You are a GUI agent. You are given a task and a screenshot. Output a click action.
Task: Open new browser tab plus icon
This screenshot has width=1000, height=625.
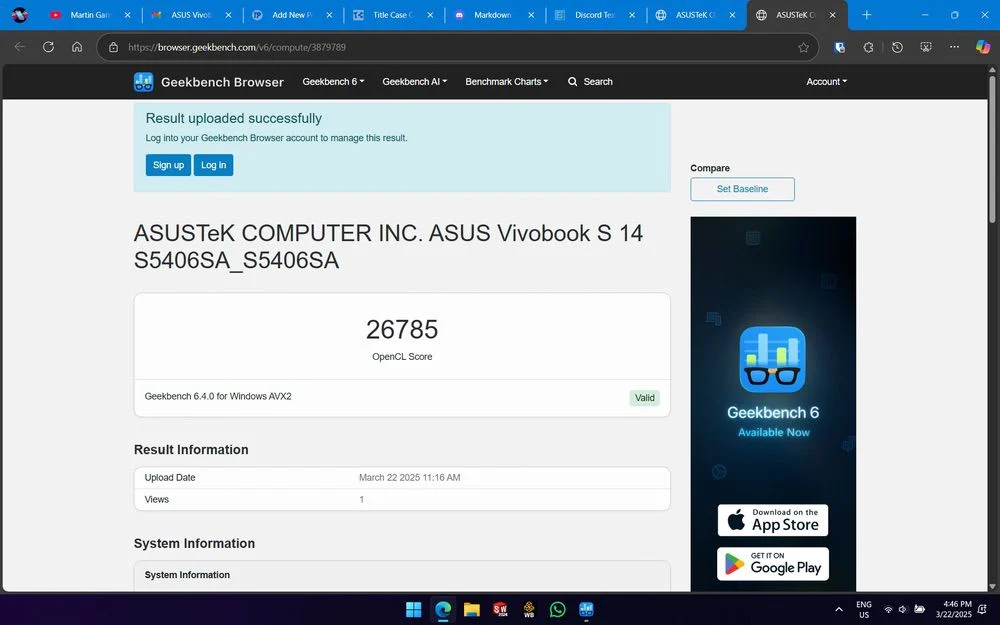coord(866,15)
